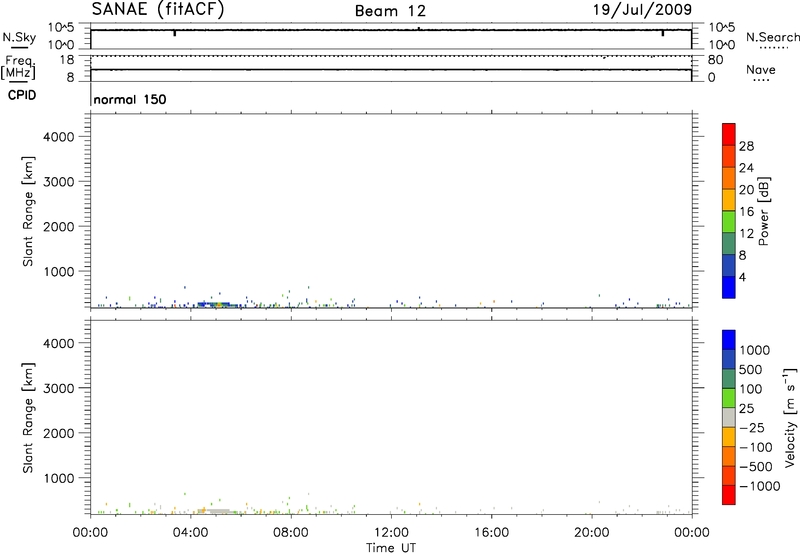The image size is (800, 554).
Task: Click the 24 label on Power colorbar
Action: pyautogui.click(x=746, y=168)
